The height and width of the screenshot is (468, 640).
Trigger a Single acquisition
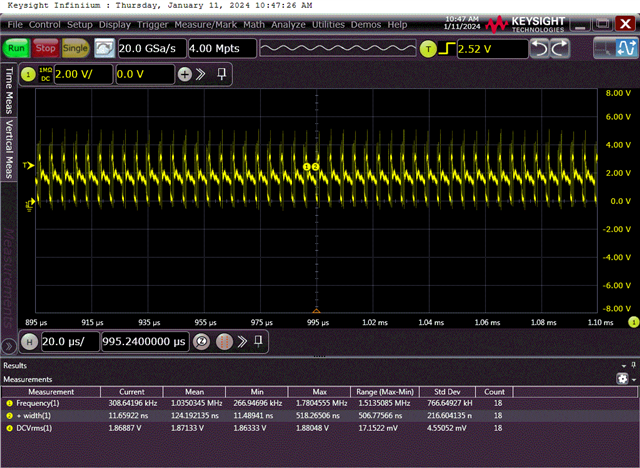point(75,48)
